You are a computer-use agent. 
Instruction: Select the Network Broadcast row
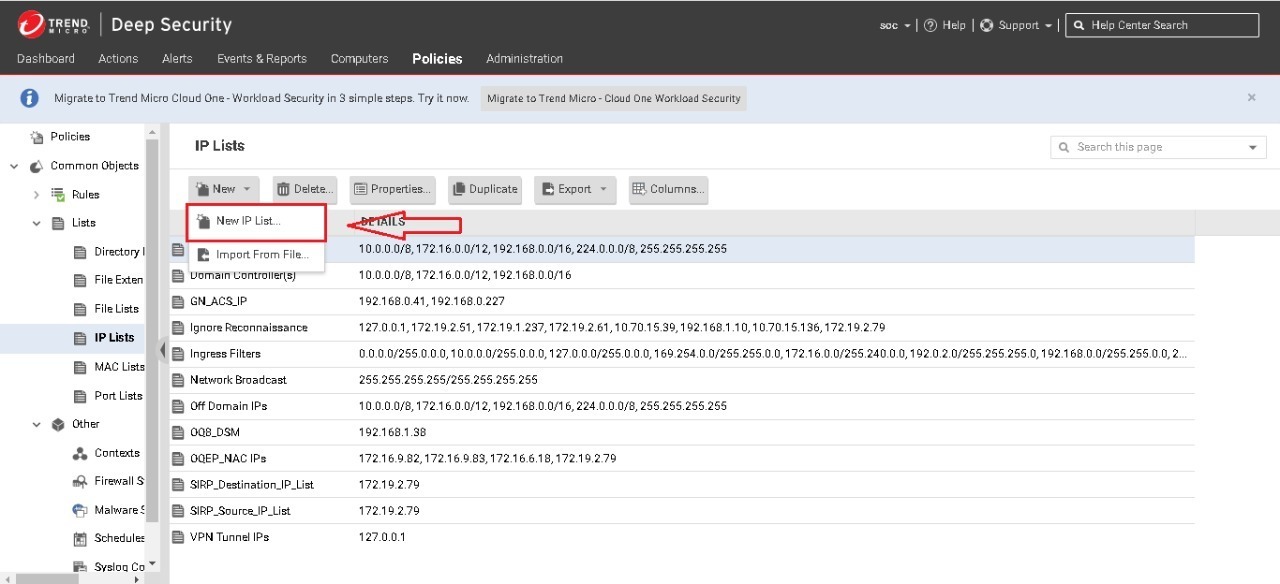682,380
